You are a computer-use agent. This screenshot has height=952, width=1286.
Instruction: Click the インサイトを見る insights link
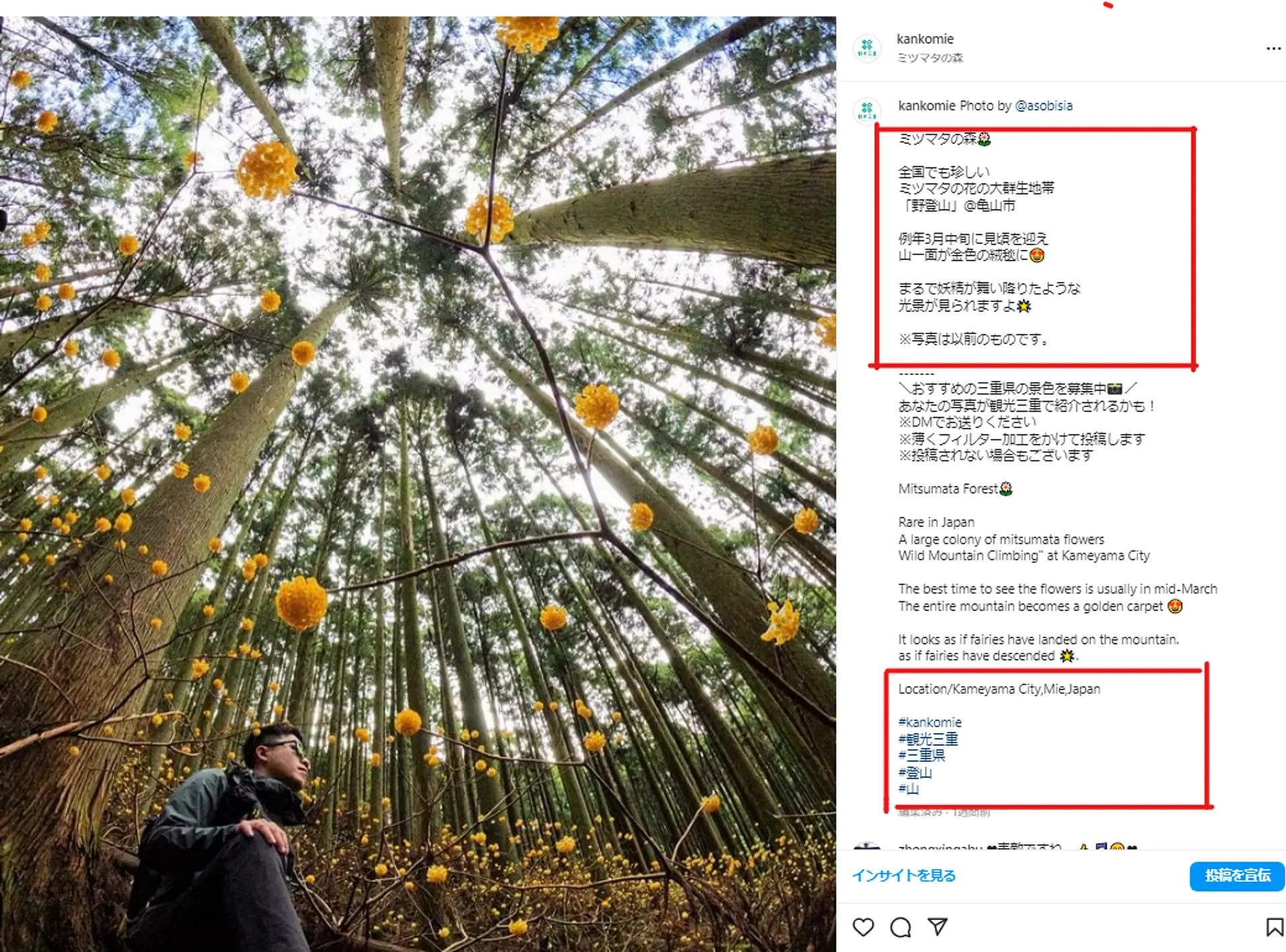[x=904, y=876]
